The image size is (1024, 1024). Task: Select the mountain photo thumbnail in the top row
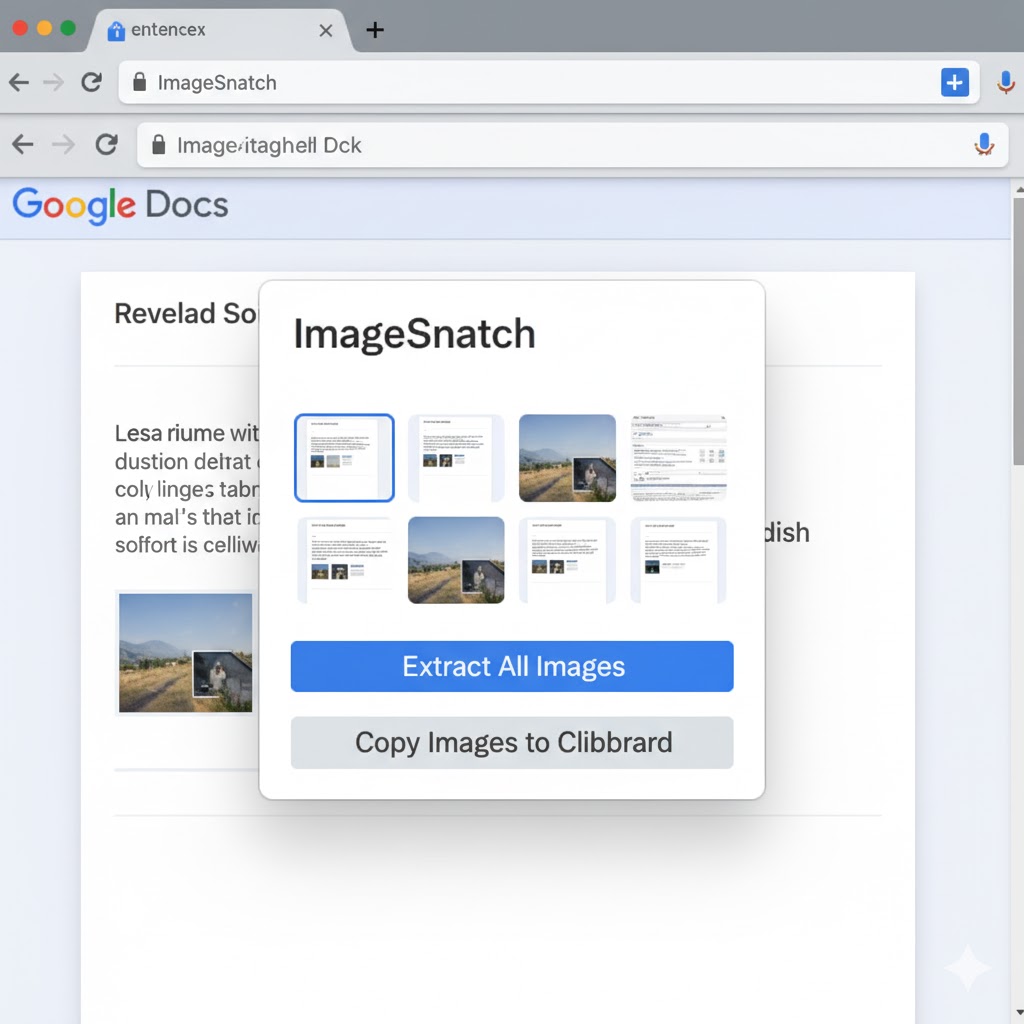[567, 457]
